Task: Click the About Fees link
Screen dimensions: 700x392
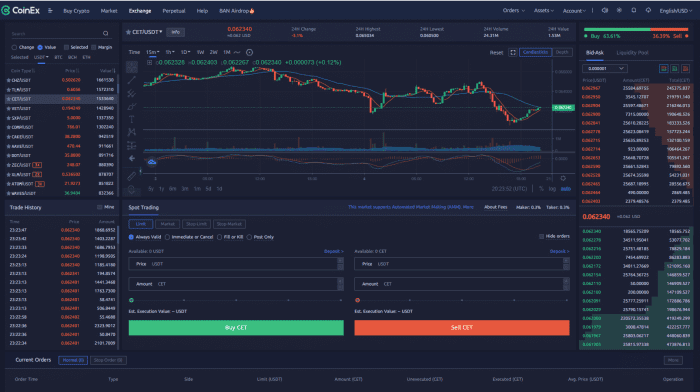Action: [x=496, y=207]
